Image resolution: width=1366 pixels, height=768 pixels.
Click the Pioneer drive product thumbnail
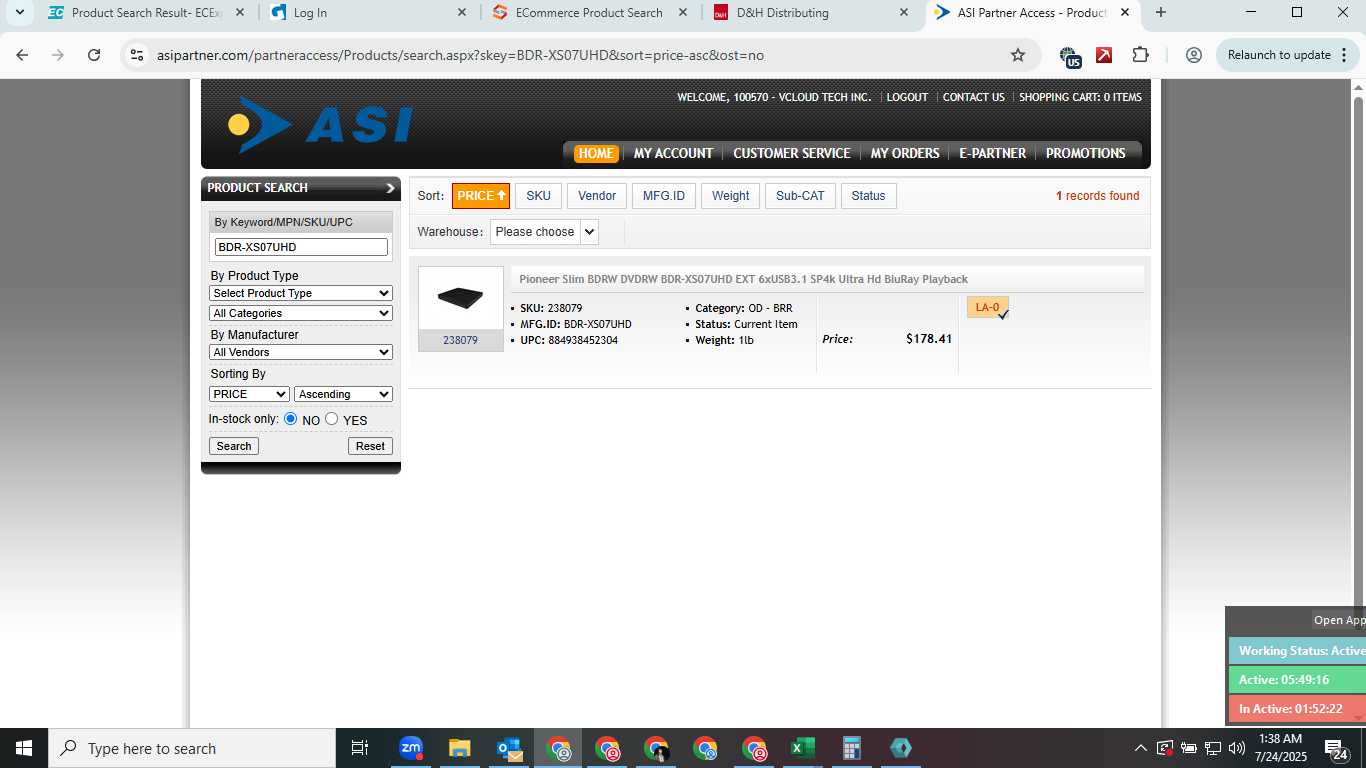(x=461, y=298)
